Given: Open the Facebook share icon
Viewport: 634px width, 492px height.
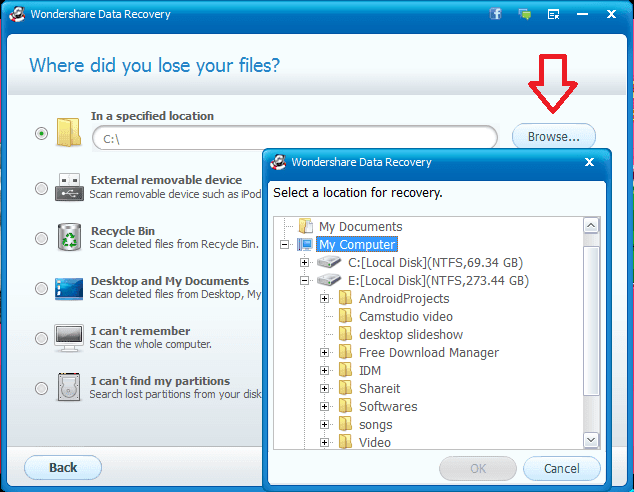Looking at the screenshot, I should [496, 14].
